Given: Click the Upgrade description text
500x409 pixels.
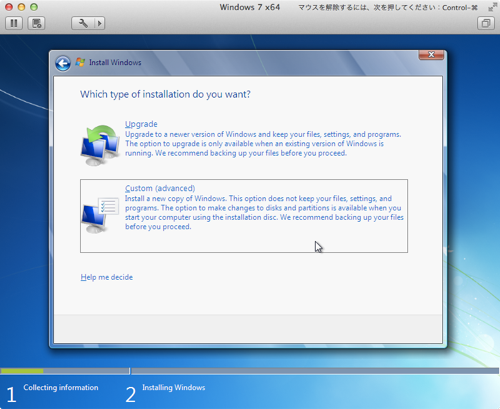Looking at the screenshot, I should click(x=263, y=144).
